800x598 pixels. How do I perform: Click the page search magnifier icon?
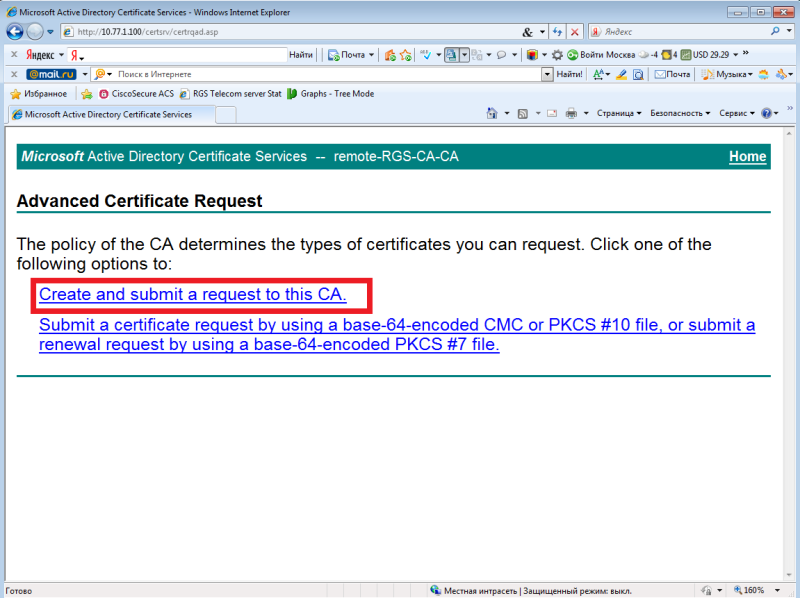tap(638, 74)
